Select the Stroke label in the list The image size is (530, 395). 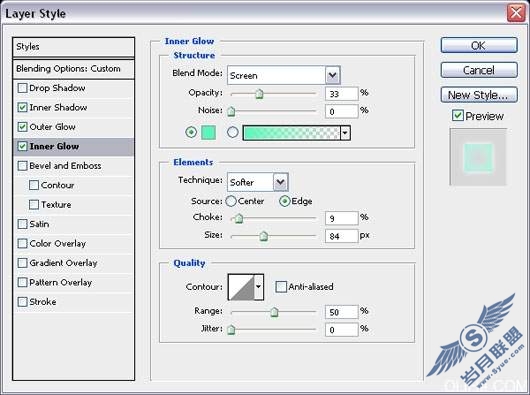point(43,302)
